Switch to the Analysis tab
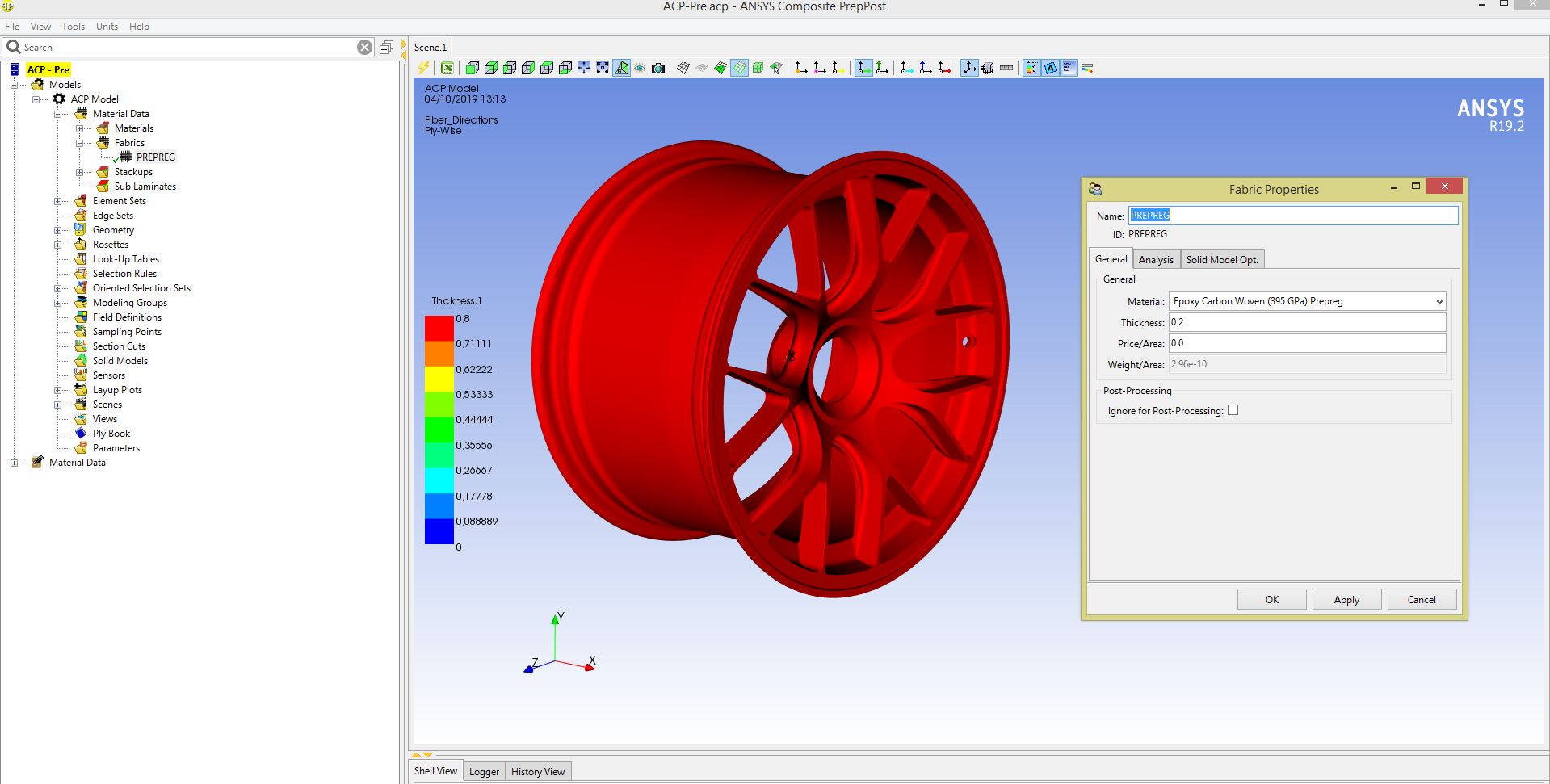 [1156, 259]
